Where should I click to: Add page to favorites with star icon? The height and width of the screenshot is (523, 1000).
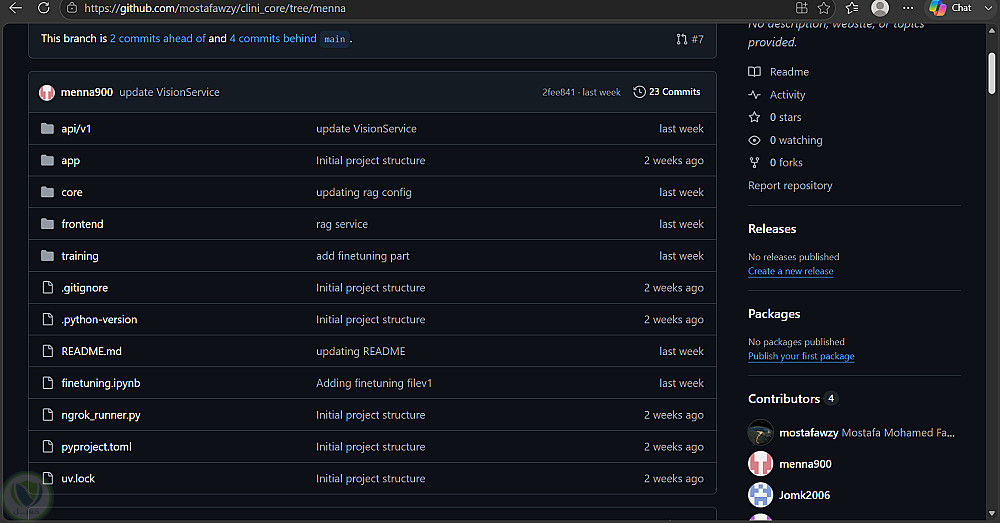pos(824,8)
